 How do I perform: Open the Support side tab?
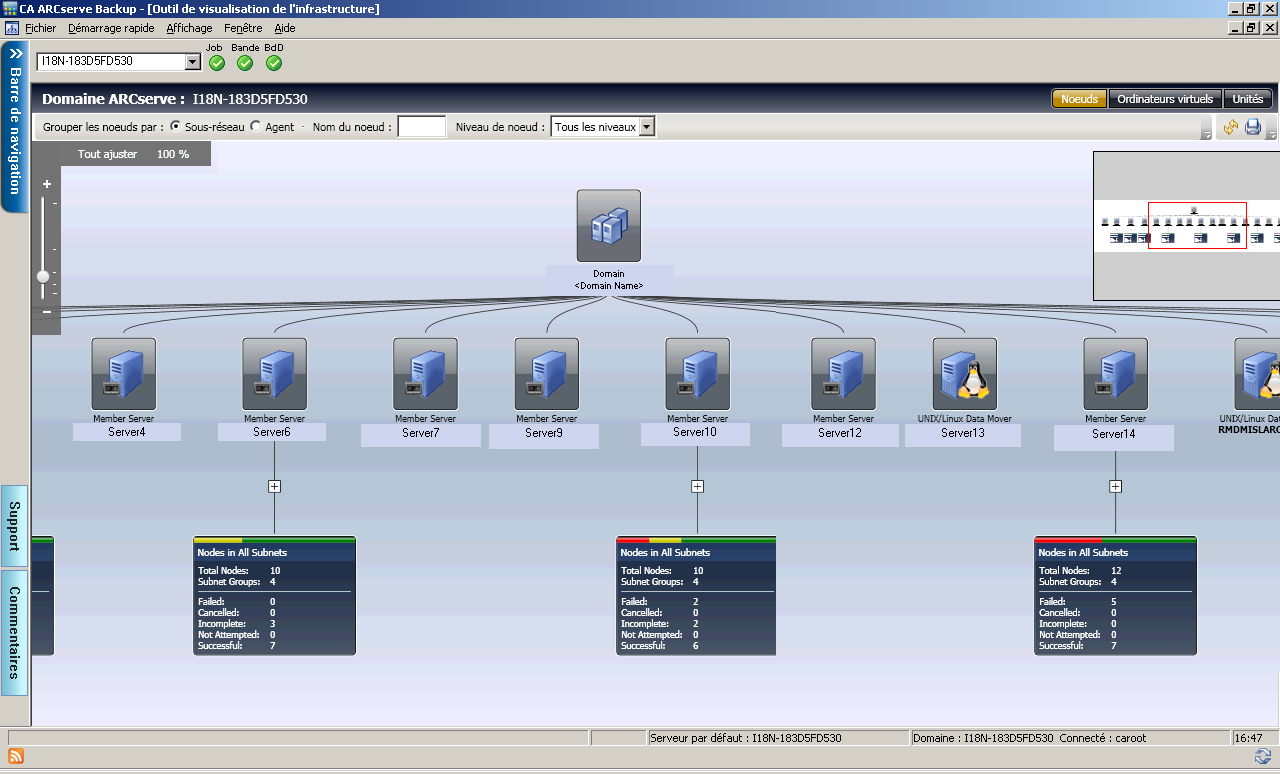click(x=15, y=526)
